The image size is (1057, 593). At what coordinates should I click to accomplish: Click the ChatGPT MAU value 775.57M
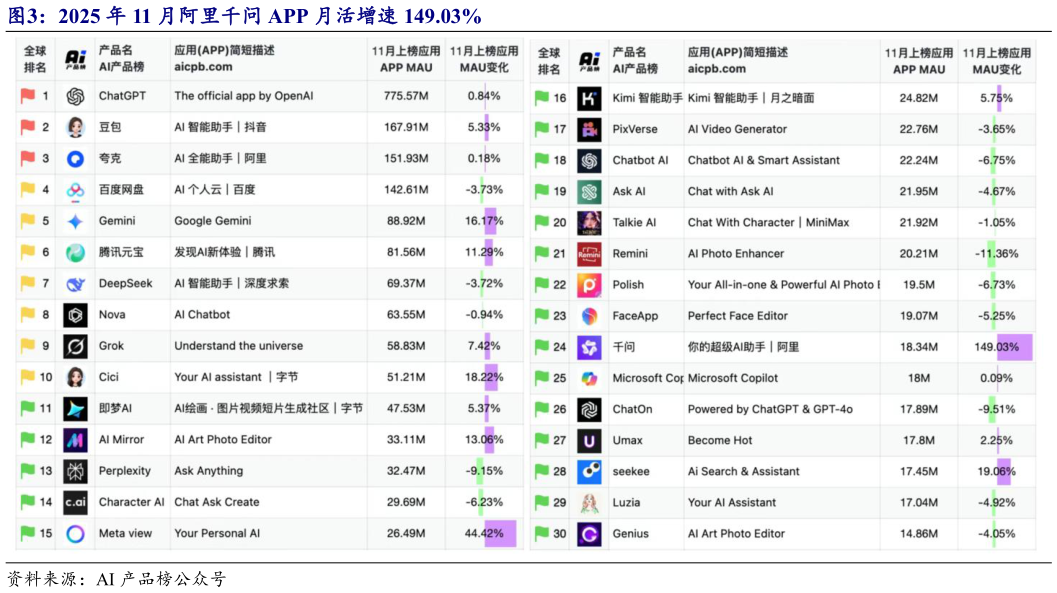pyautogui.click(x=406, y=96)
